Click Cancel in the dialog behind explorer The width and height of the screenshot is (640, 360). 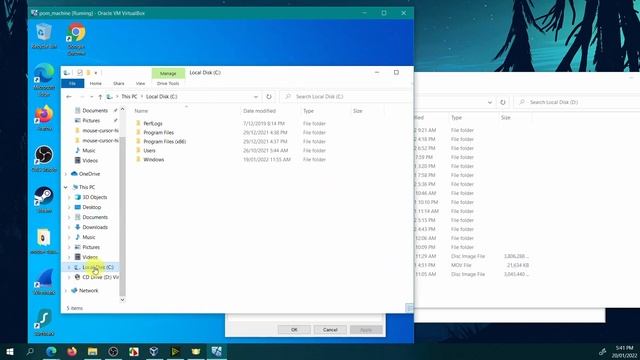(x=330, y=329)
